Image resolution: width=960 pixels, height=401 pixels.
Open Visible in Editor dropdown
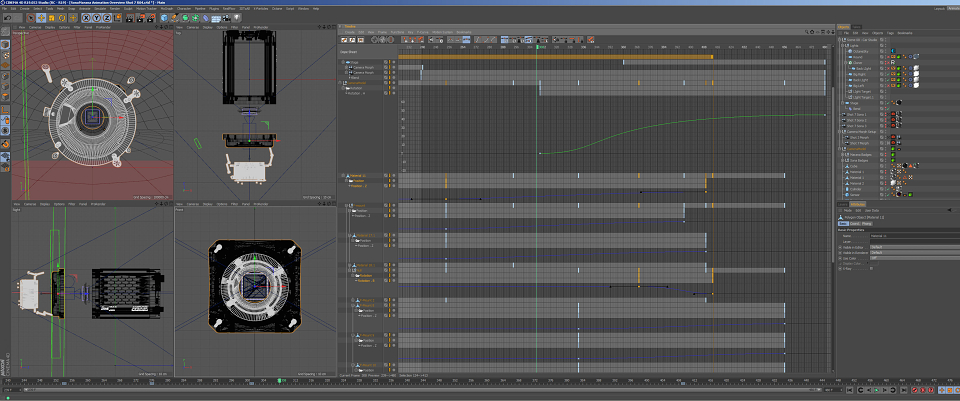pos(915,247)
